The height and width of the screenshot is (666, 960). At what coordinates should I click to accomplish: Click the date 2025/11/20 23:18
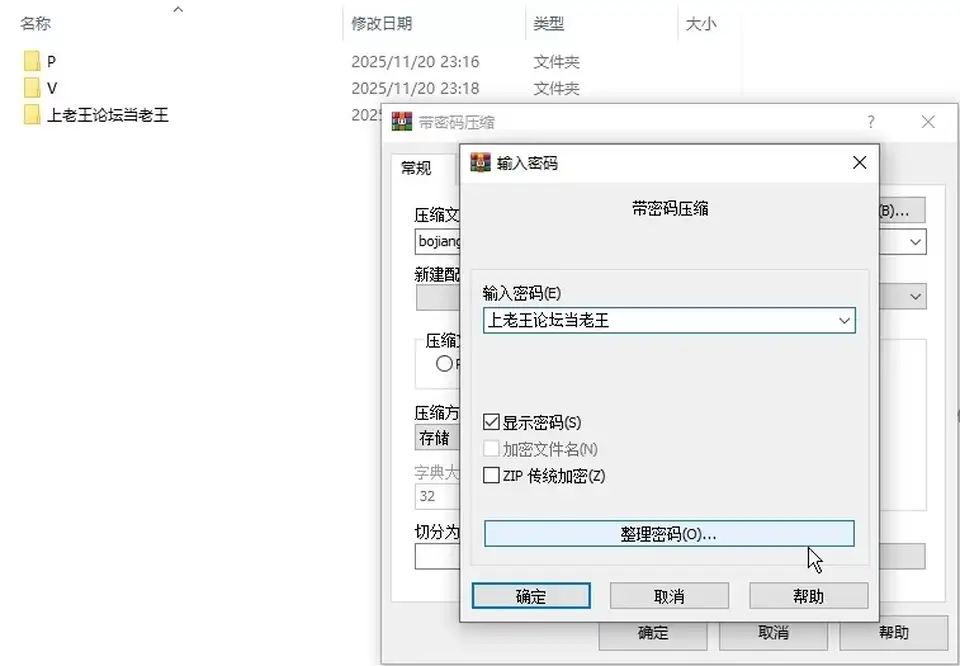click(415, 89)
